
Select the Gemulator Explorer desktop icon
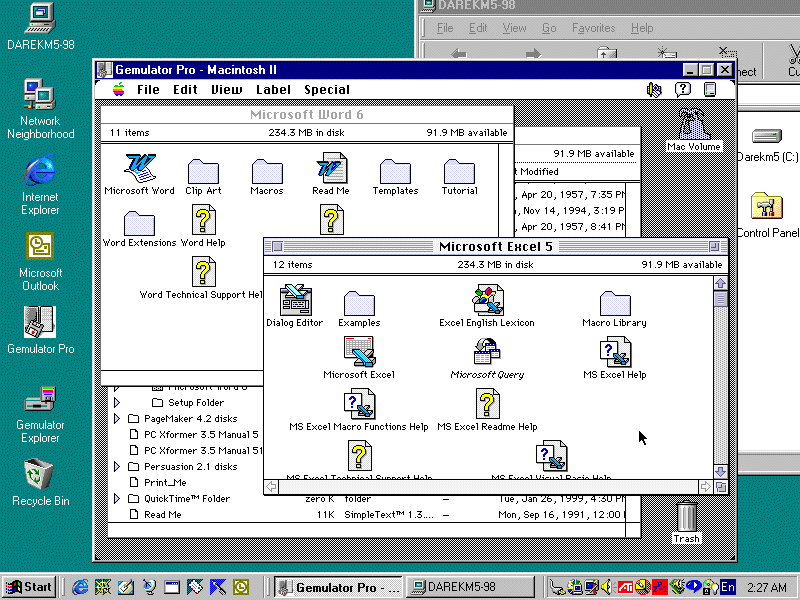tap(40, 399)
